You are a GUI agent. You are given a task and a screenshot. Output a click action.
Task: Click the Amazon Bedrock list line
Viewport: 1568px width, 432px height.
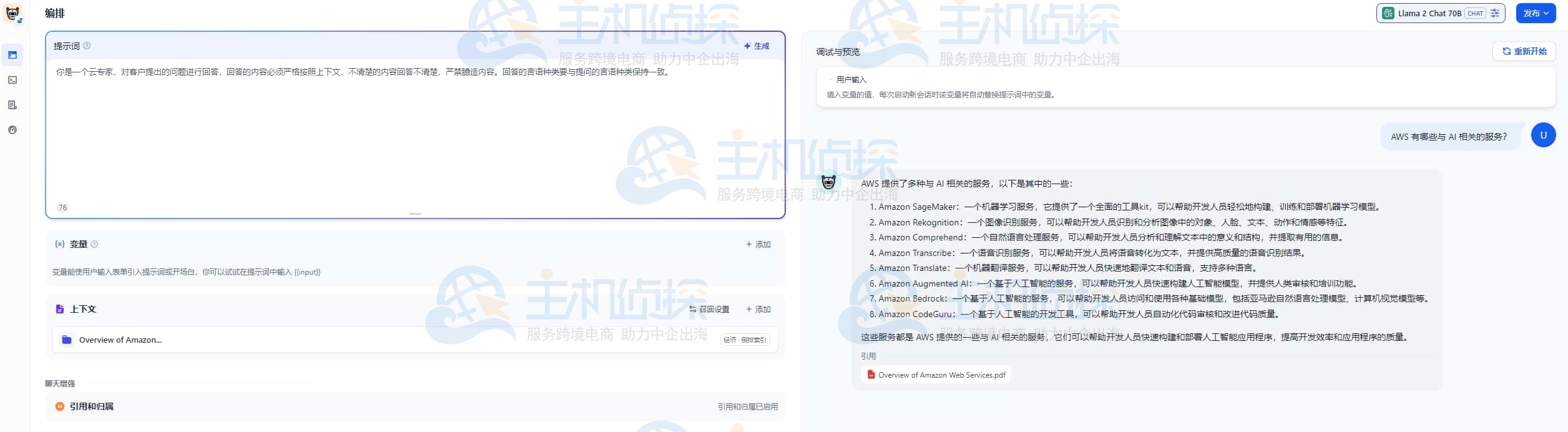pyautogui.click(x=1150, y=298)
